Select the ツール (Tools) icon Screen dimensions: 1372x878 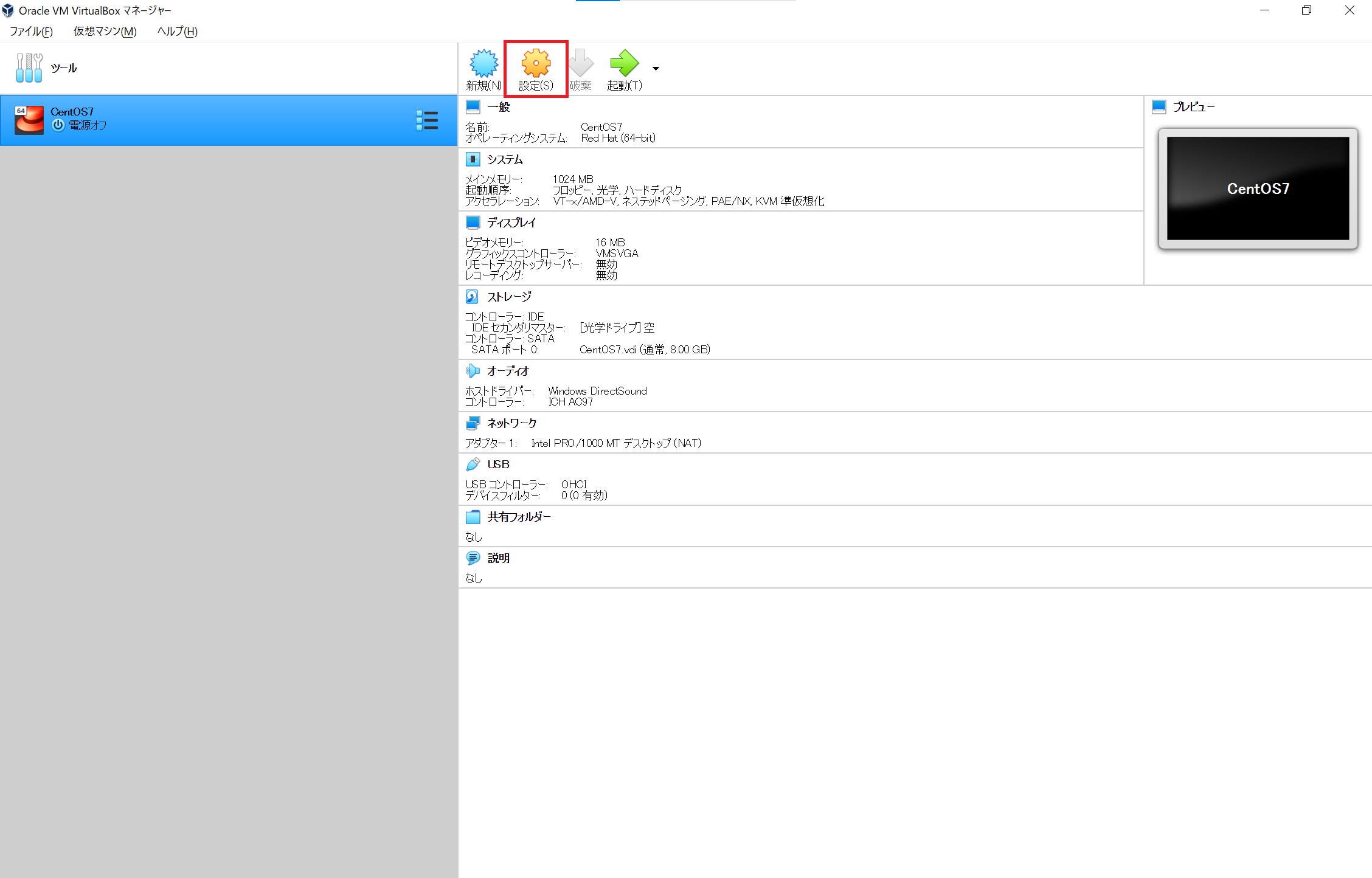pyautogui.click(x=29, y=67)
